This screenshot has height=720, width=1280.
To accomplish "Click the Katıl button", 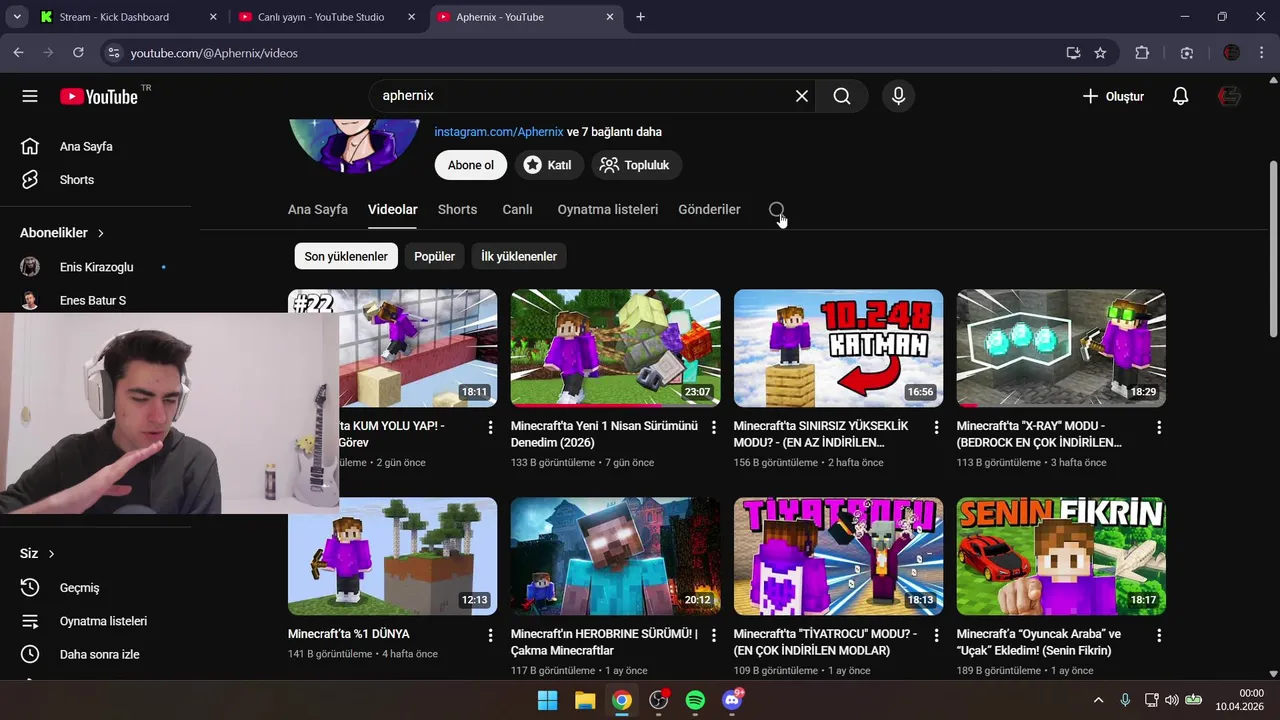I will 548,165.
